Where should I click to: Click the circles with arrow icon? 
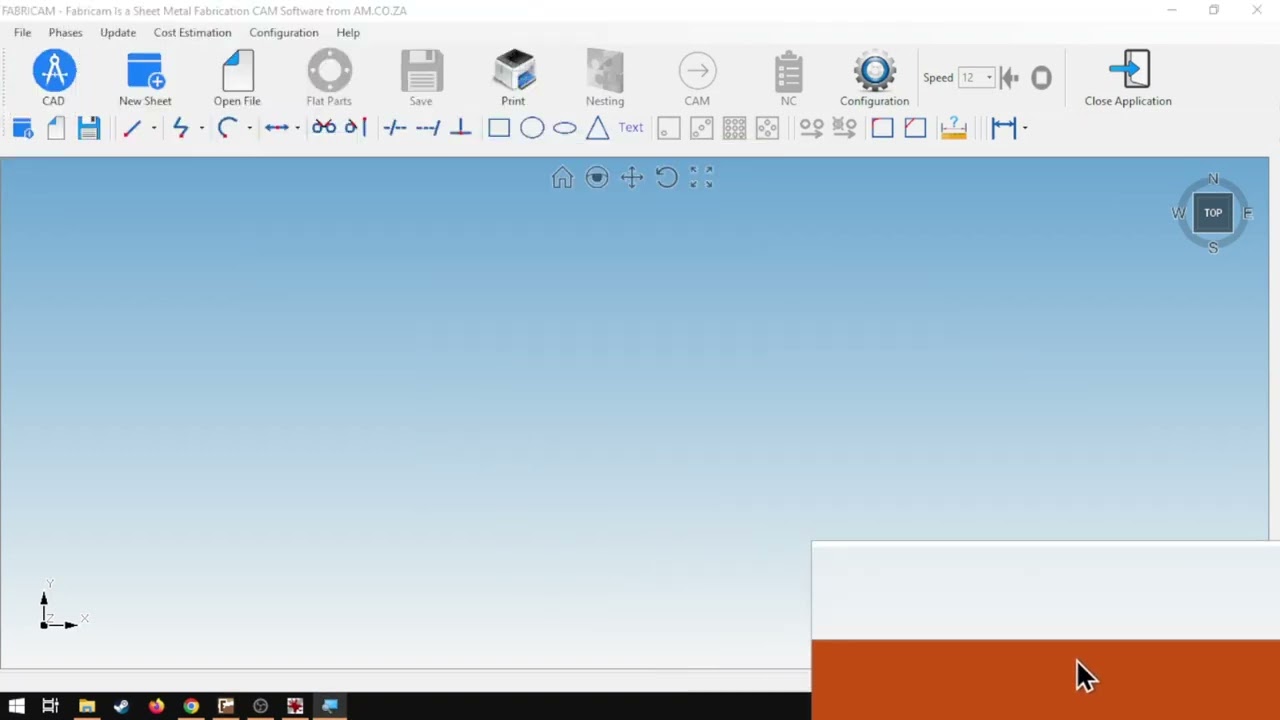[x=811, y=128]
